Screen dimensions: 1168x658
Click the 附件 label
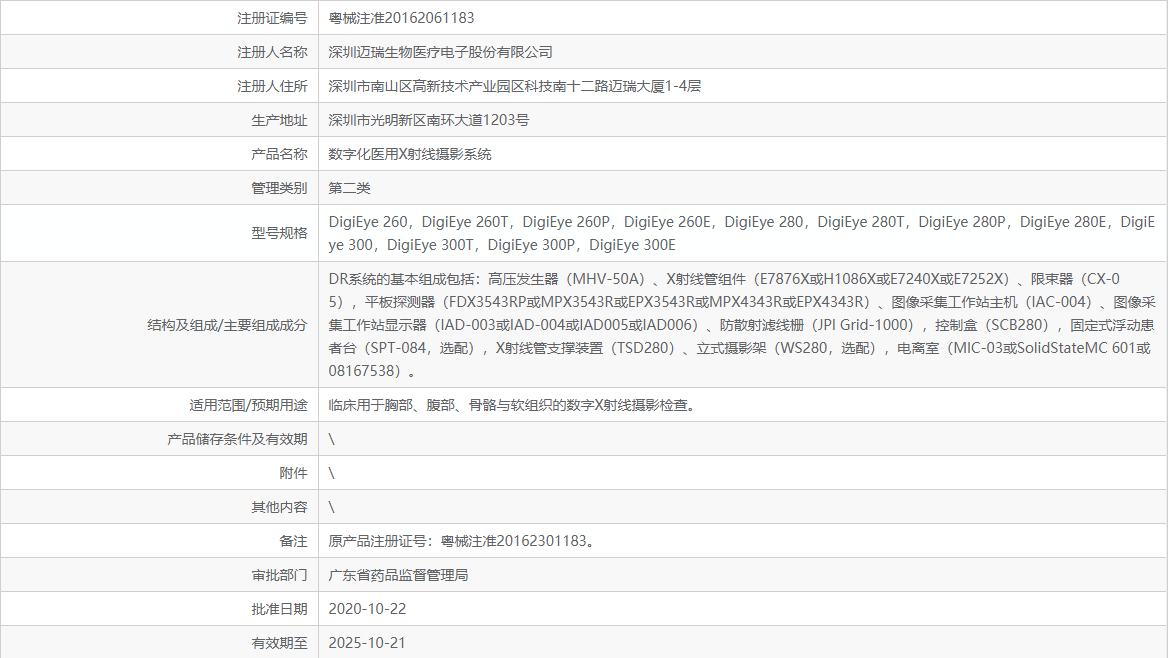[293, 473]
